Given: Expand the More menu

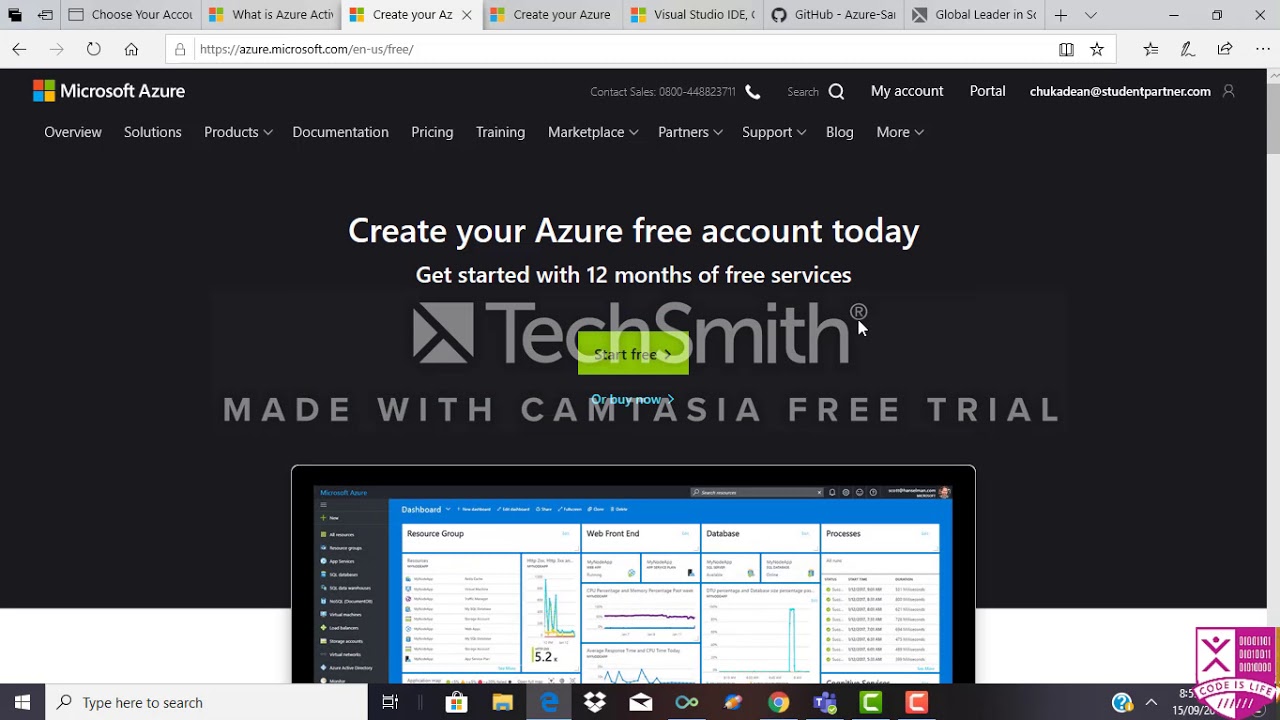Looking at the screenshot, I should [900, 132].
